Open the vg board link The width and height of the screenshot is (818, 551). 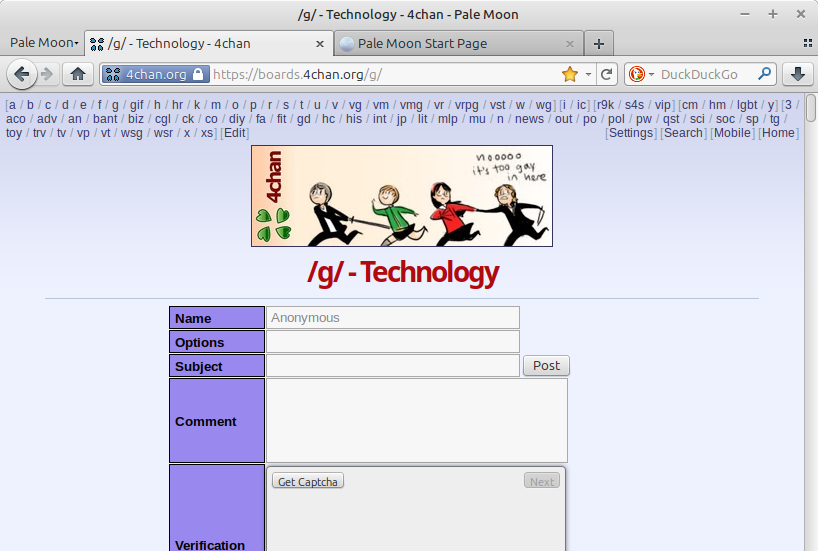tap(355, 105)
